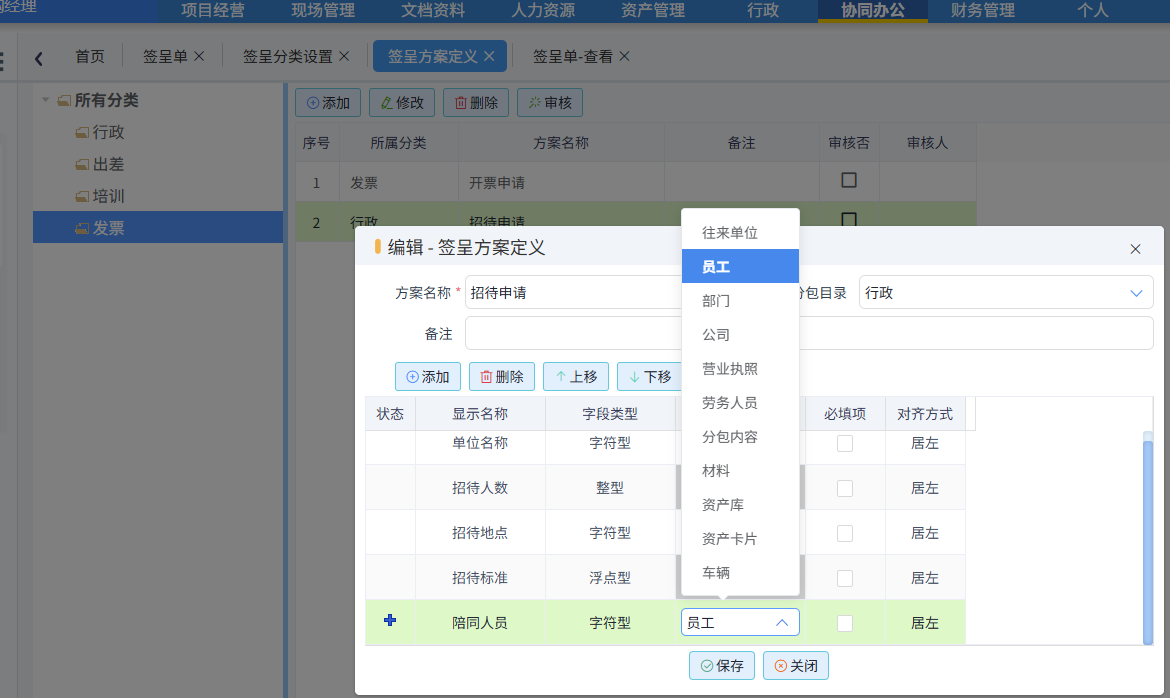Click the top toolbar 添加 button
Viewport: 1170px width, 698px height.
[x=328, y=102]
